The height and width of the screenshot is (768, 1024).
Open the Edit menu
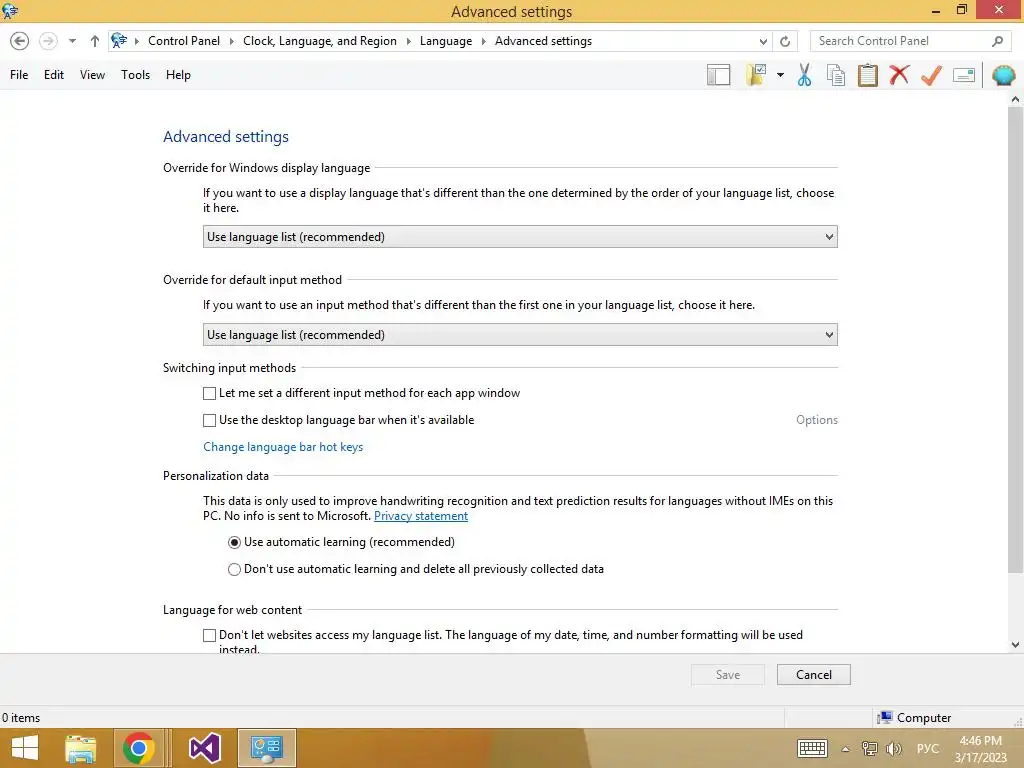[54, 75]
